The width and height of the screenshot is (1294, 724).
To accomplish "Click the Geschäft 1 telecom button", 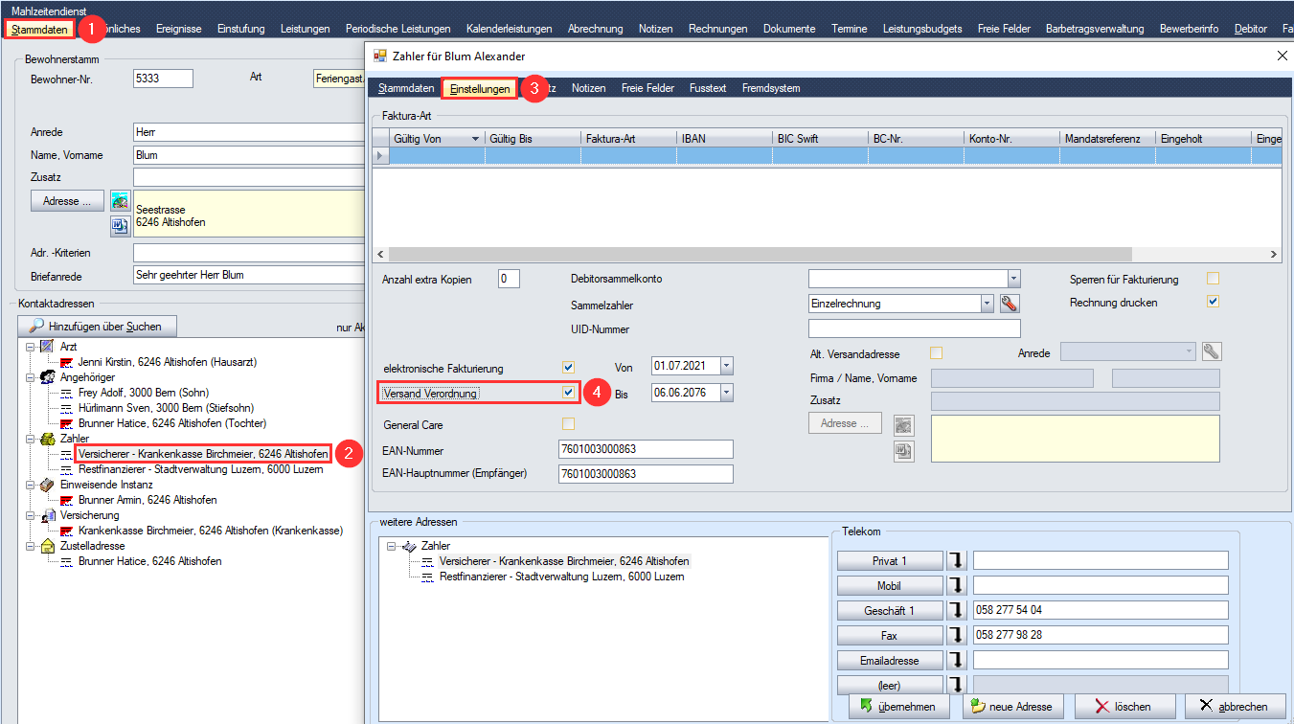I will [890, 610].
